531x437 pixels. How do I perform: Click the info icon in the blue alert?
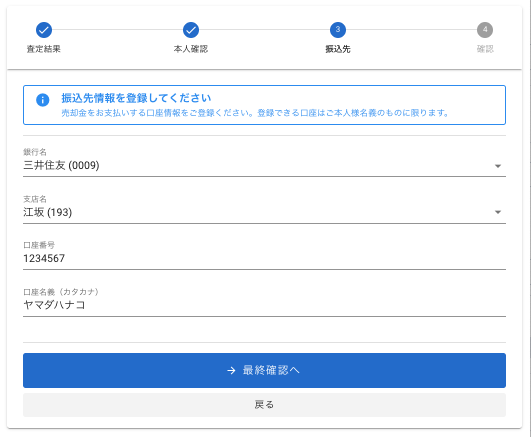tap(43, 100)
